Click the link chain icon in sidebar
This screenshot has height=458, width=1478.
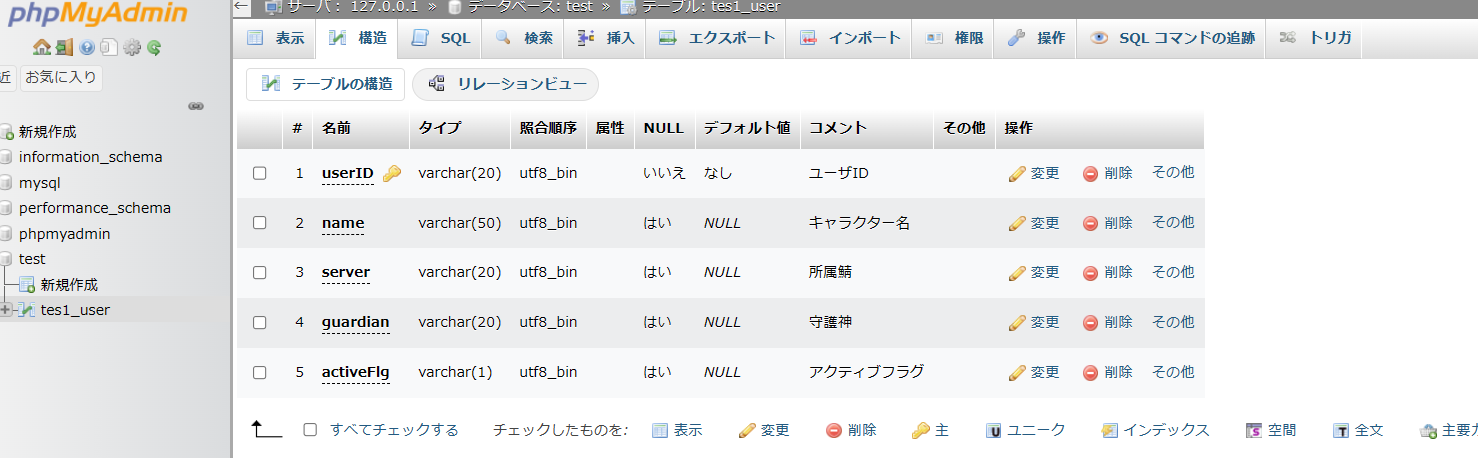(x=196, y=106)
